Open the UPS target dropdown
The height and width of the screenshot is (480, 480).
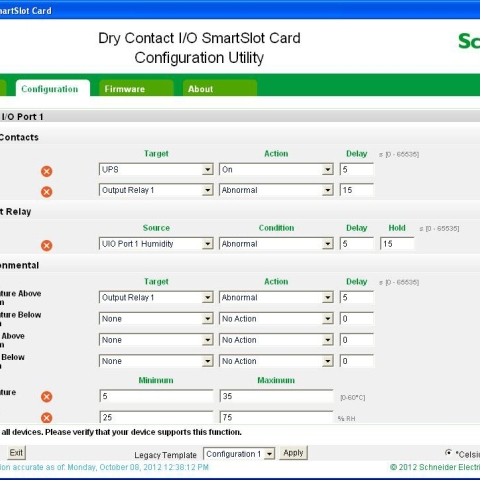[156, 170]
